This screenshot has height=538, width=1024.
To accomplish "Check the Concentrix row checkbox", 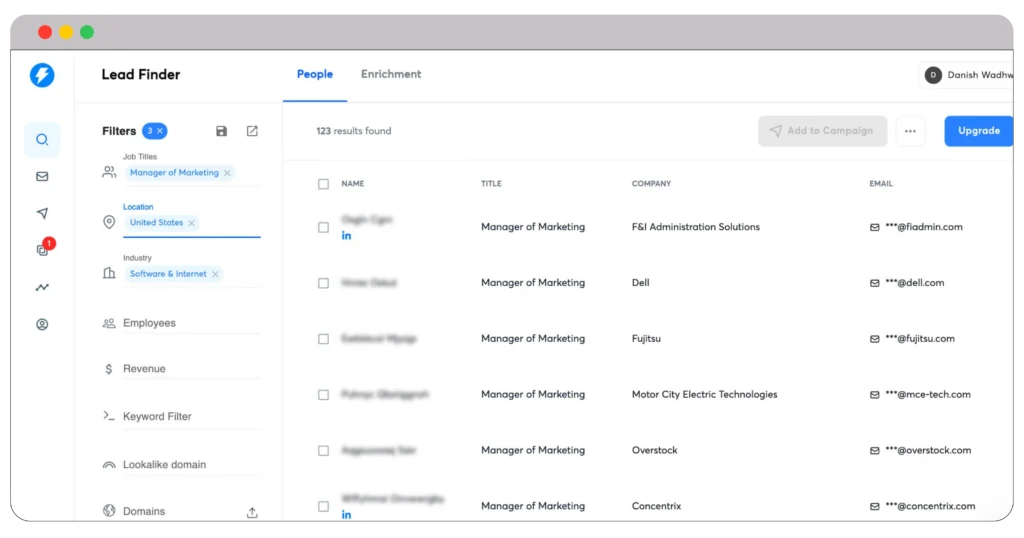I will (323, 507).
